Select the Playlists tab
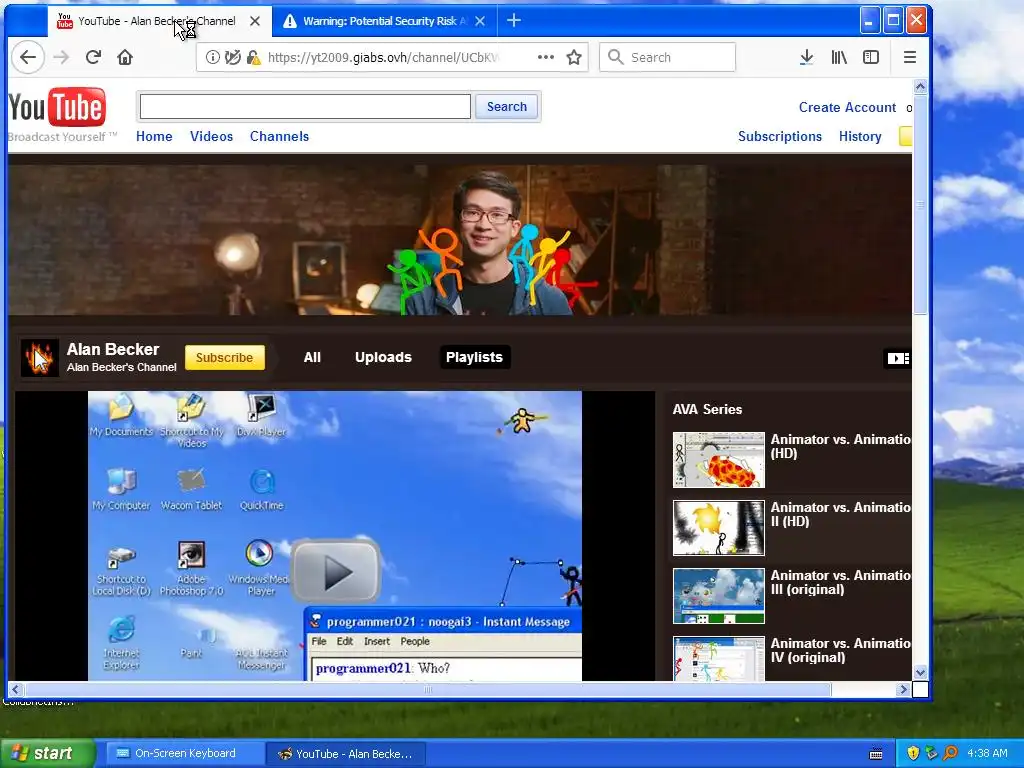1024x768 pixels. tap(475, 357)
